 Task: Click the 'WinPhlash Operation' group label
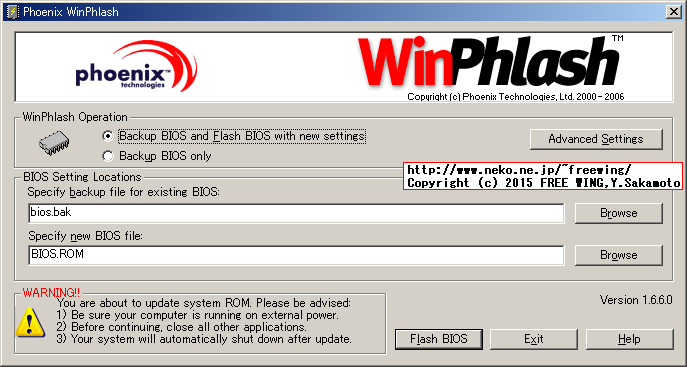tap(75, 117)
